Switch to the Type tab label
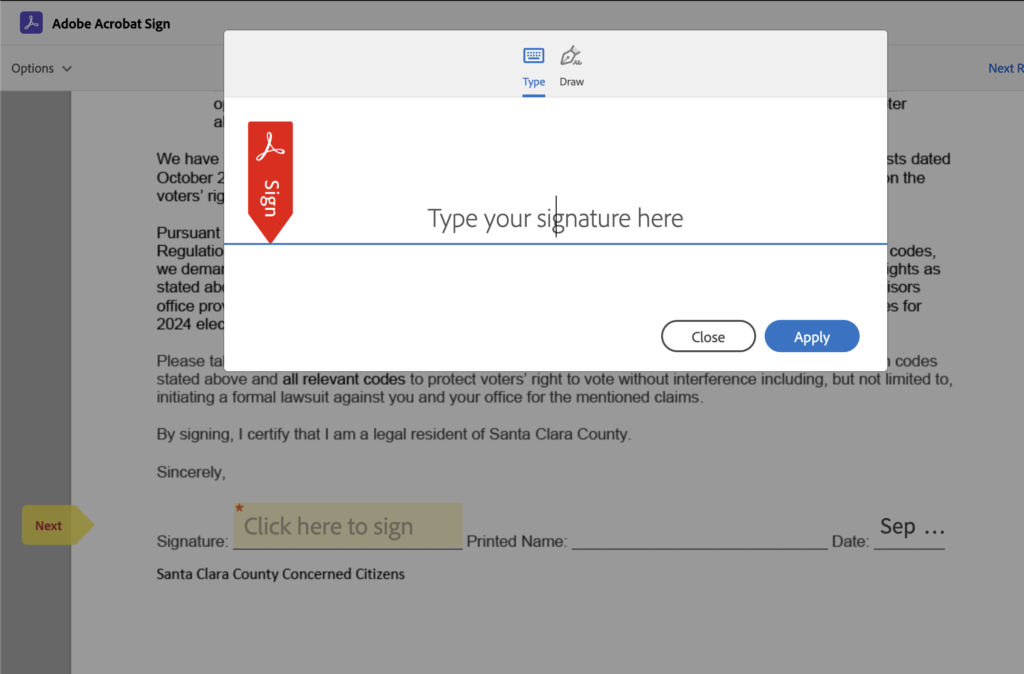The height and width of the screenshot is (674, 1024). click(x=534, y=82)
